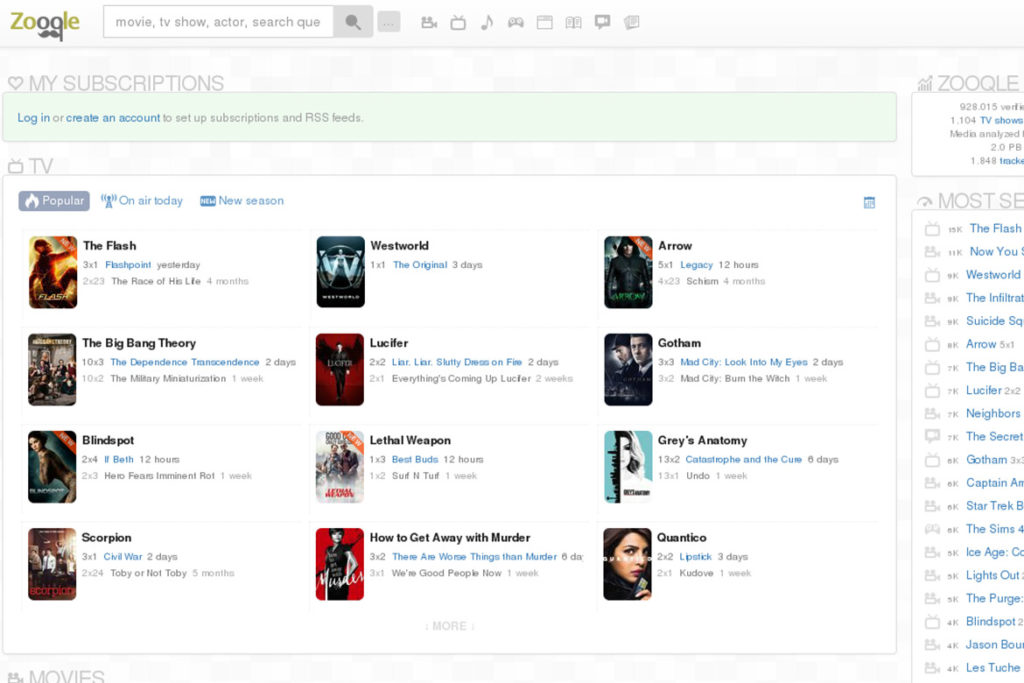Open Les Tuche link in Most Seeded
The width and height of the screenshot is (1024, 683).
click(993, 668)
